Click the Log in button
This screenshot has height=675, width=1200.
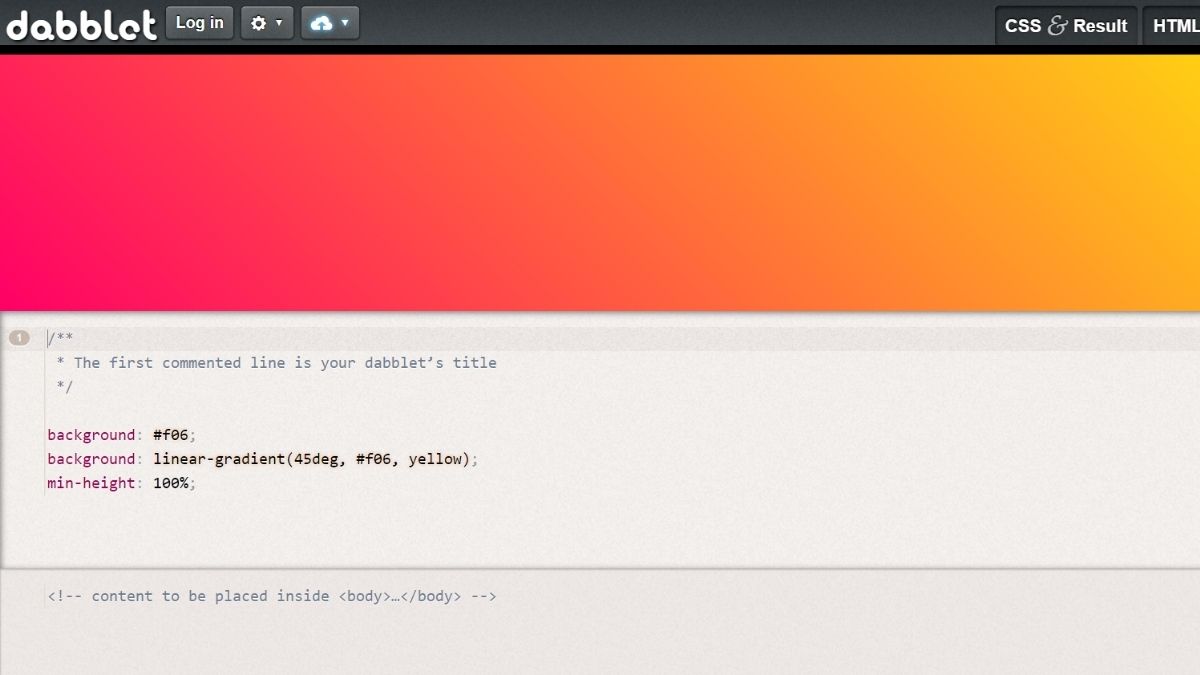(200, 23)
